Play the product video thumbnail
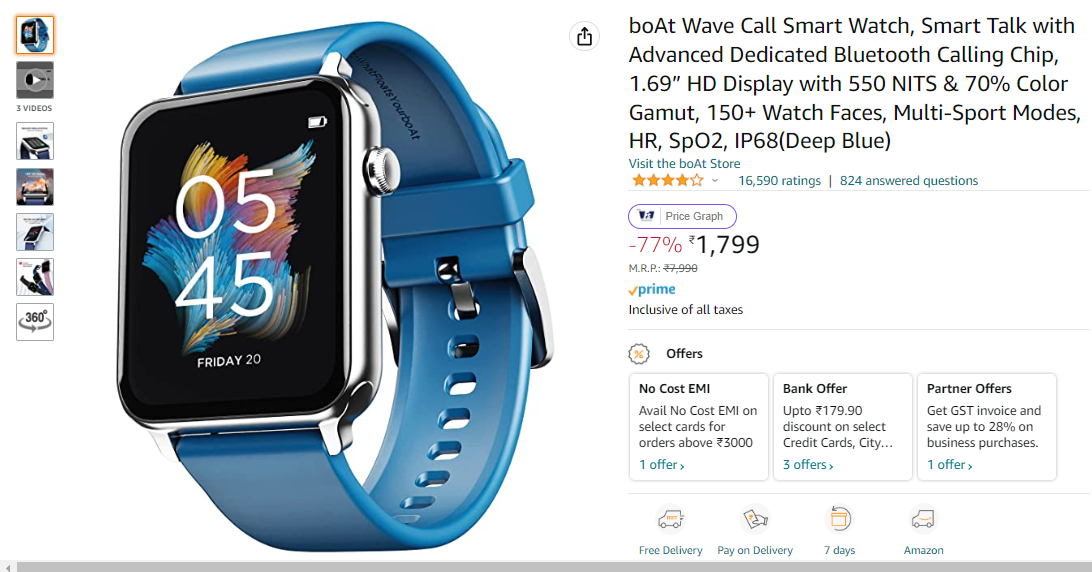 pos(35,80)
